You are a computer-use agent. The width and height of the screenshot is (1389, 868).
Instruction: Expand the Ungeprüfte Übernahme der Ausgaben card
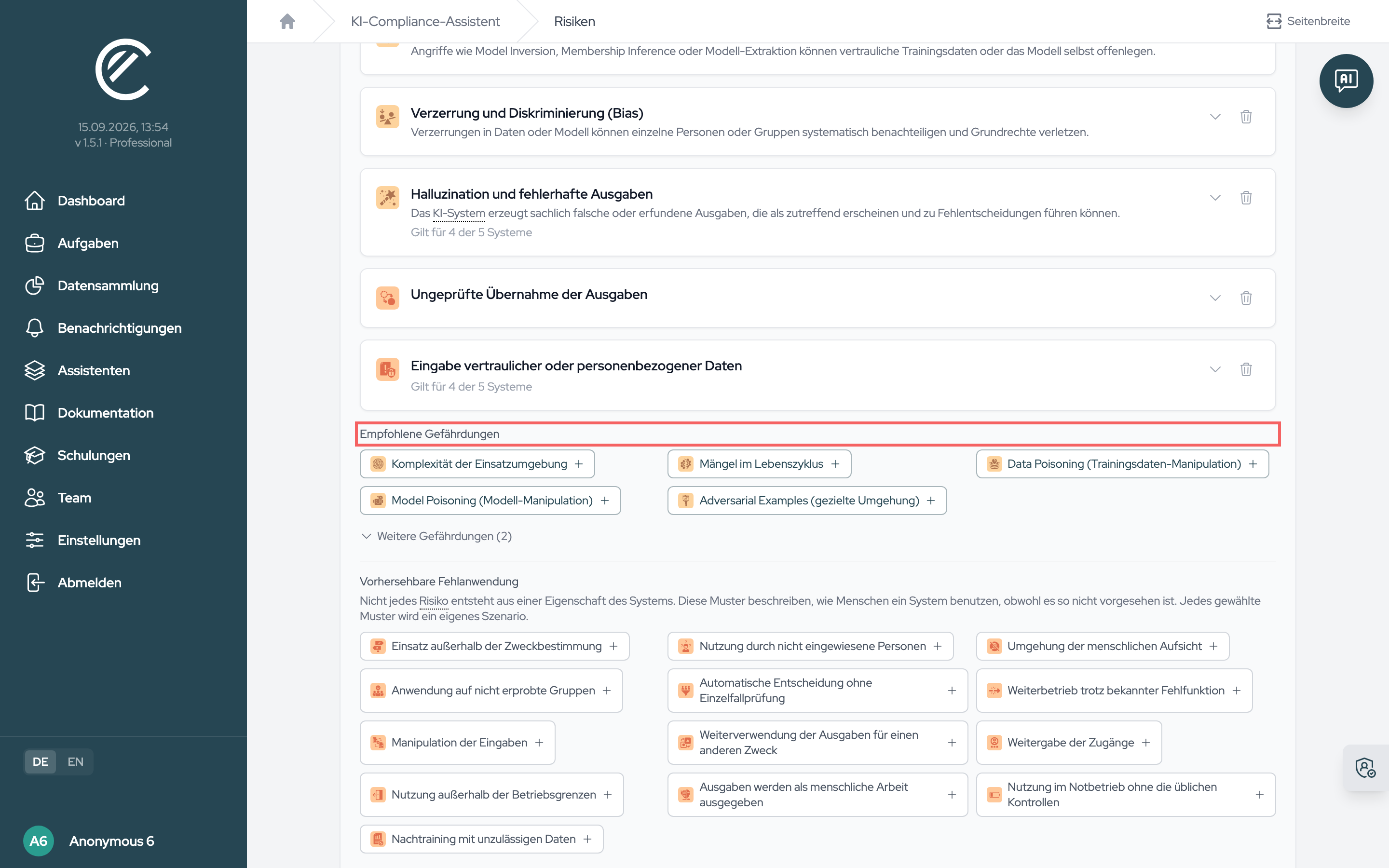[1214, 298]
